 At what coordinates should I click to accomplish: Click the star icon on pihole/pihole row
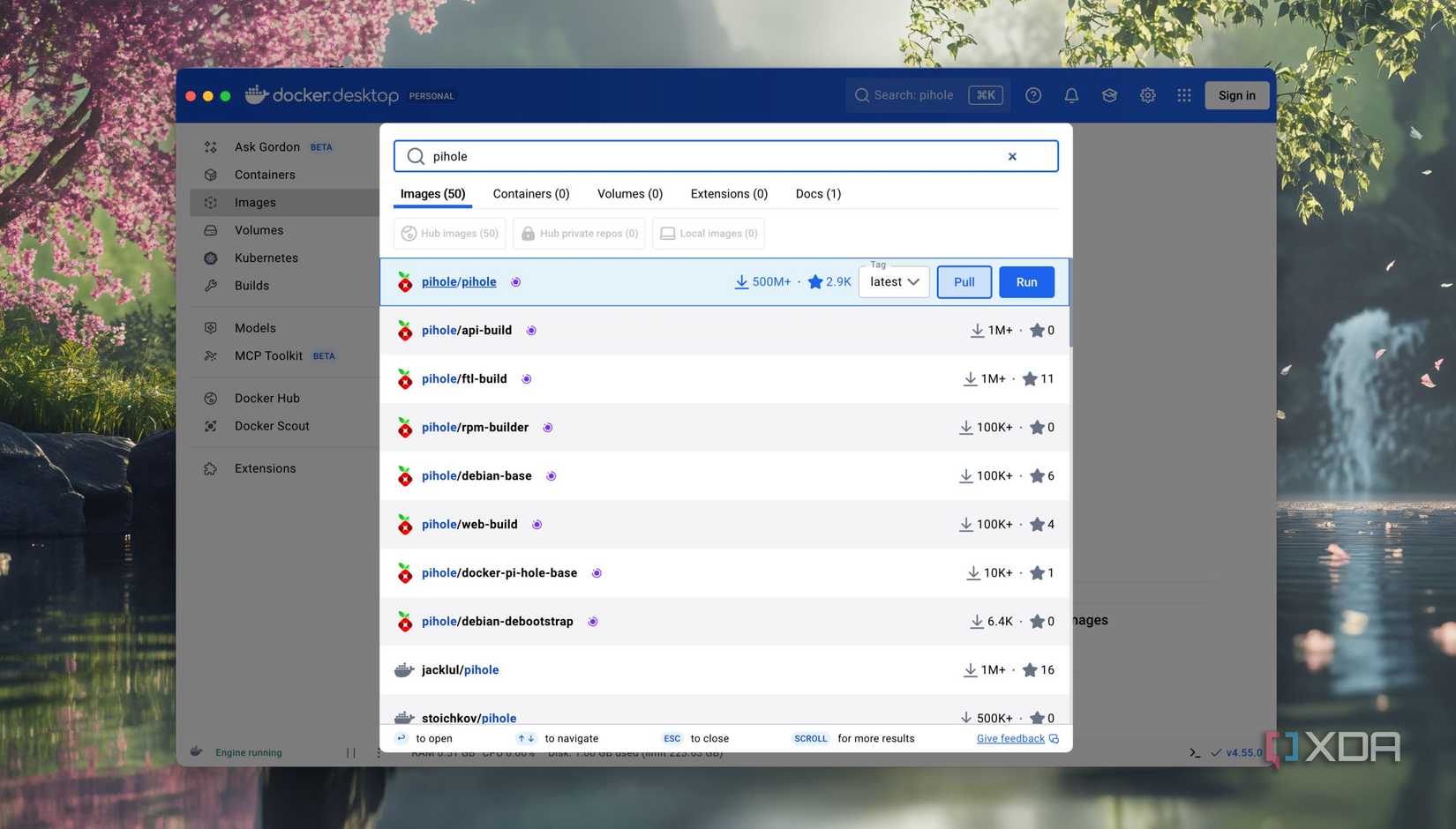click(x=815, y=282)
